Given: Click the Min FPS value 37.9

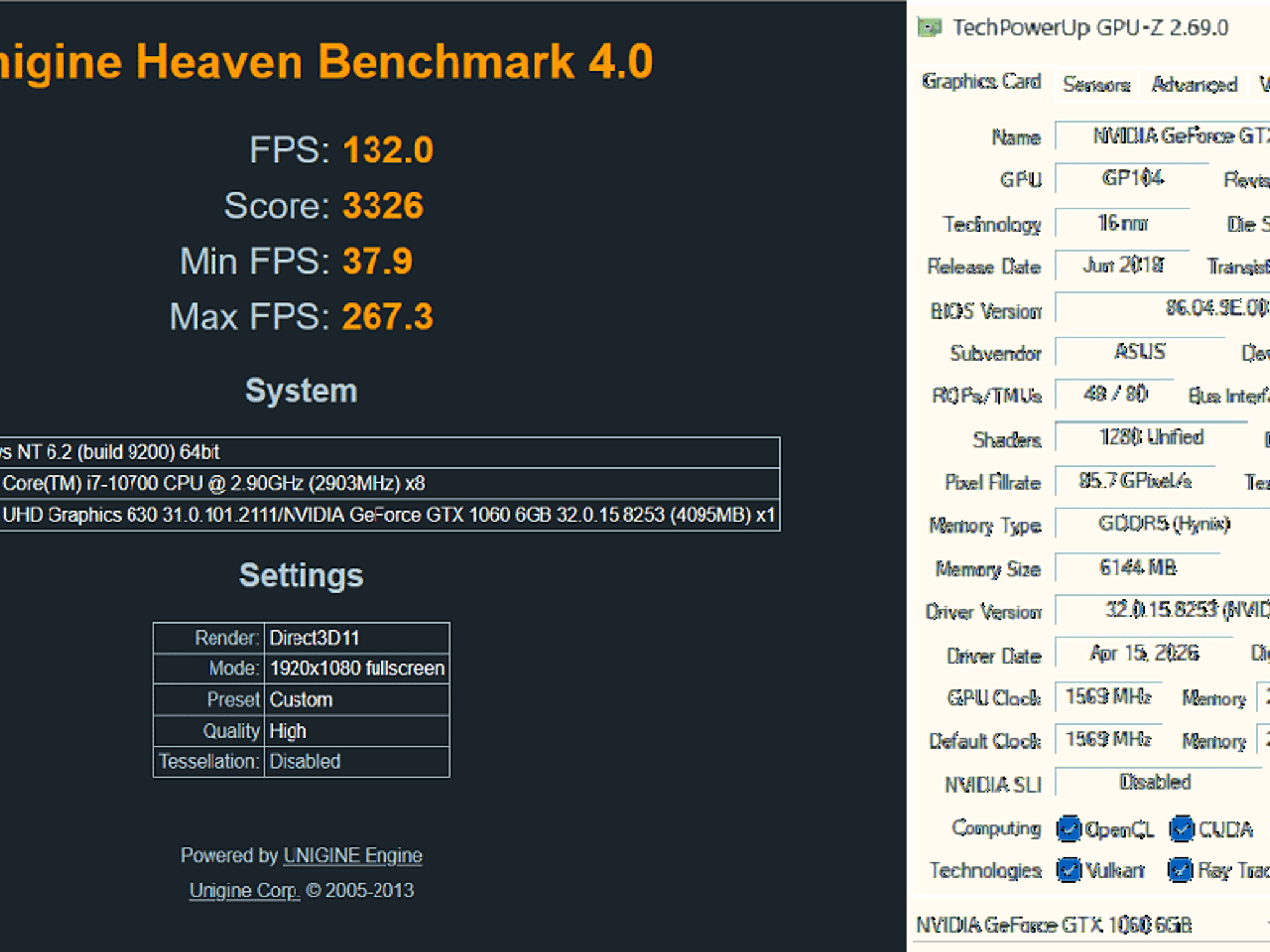Looking at the screenshot, I should point(377,261).
